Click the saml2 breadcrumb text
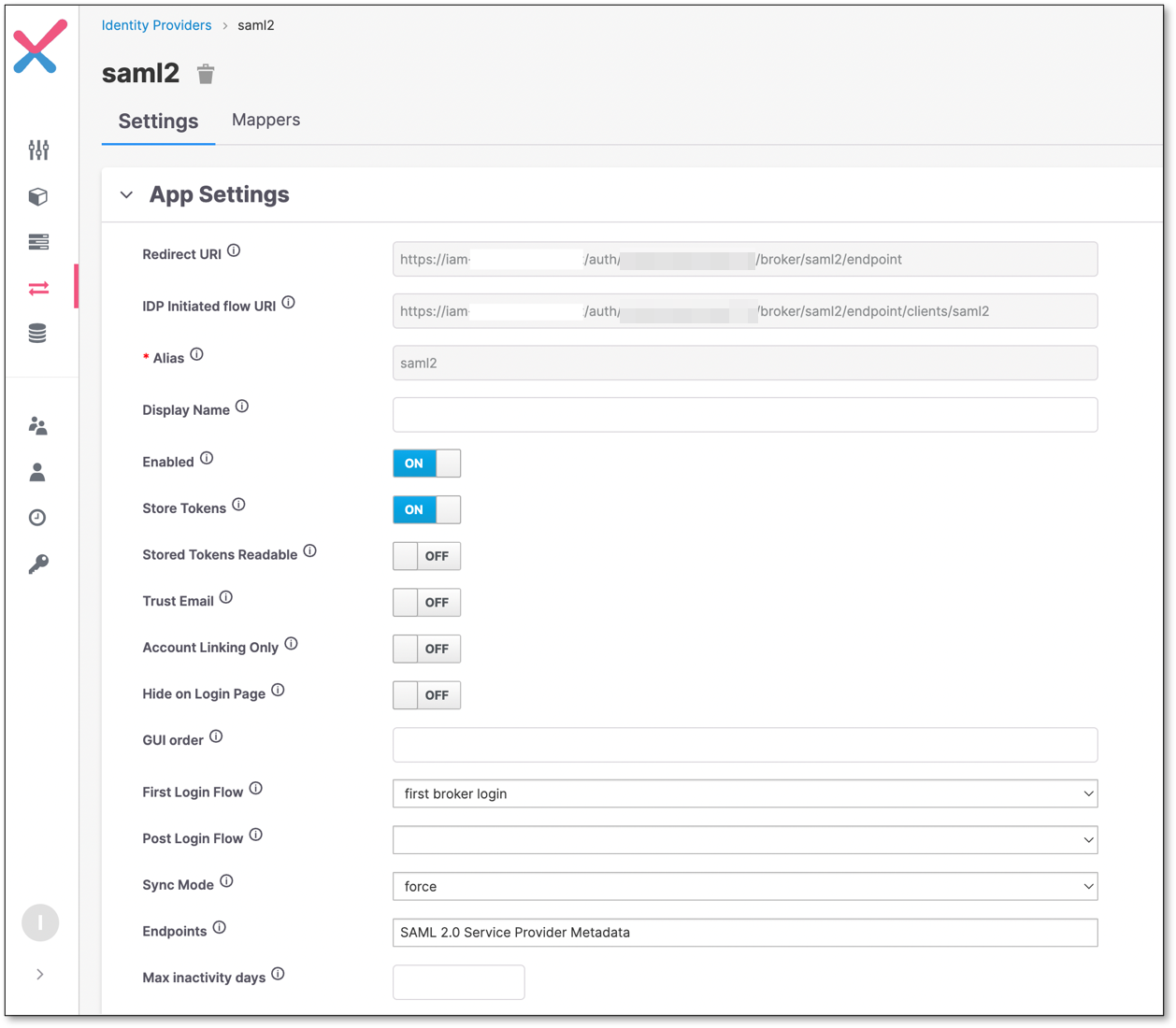 point(256,25)
